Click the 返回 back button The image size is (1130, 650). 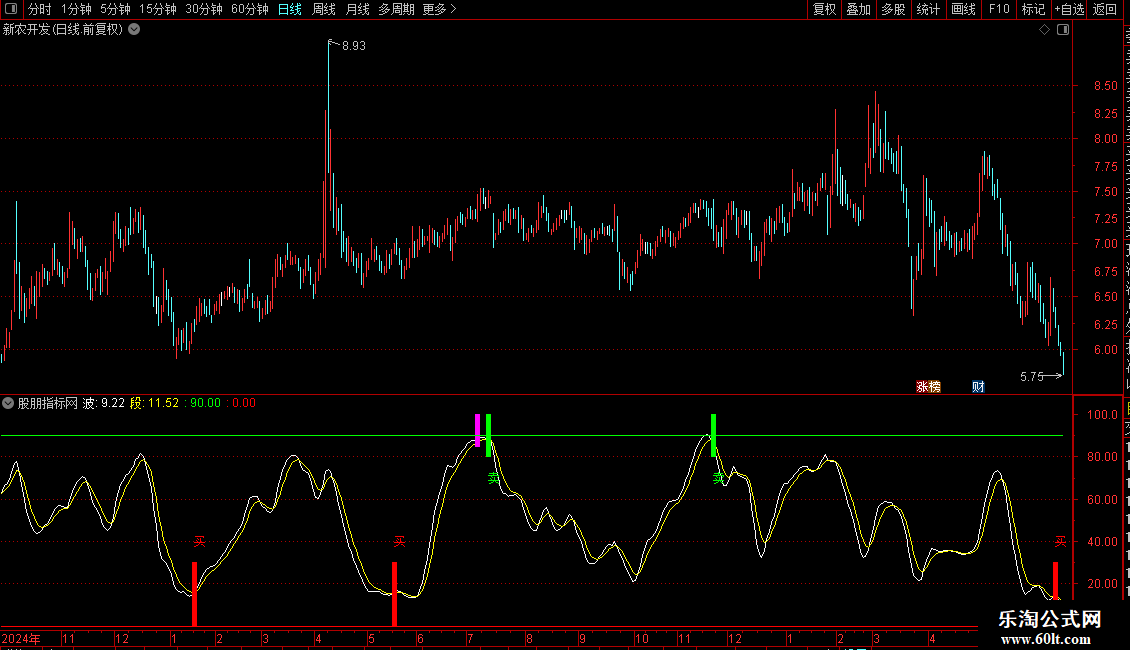(1104, 9)
